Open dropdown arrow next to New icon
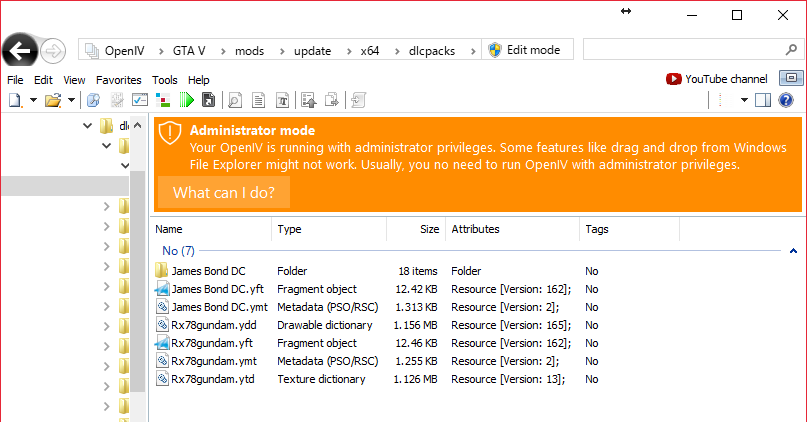Screen dimensions: 807x422 pyautogui.click(x=33, y=100)
